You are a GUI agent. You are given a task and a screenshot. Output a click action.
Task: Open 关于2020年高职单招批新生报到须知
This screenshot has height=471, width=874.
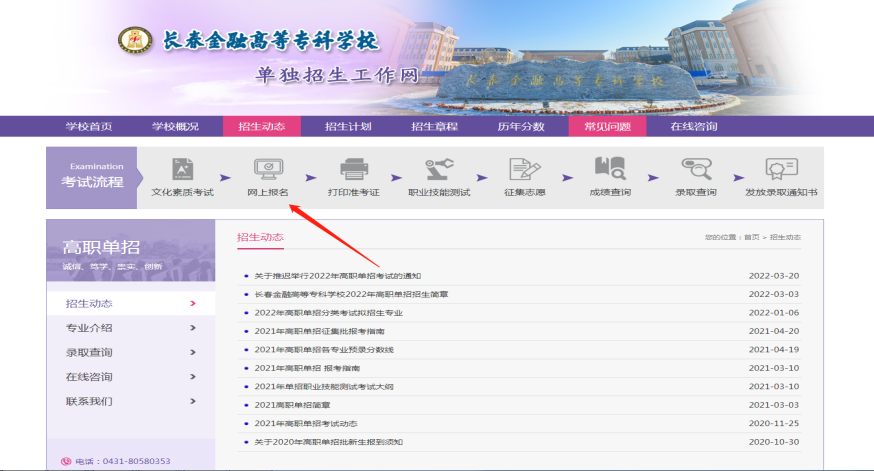click(x=329, y=441)
